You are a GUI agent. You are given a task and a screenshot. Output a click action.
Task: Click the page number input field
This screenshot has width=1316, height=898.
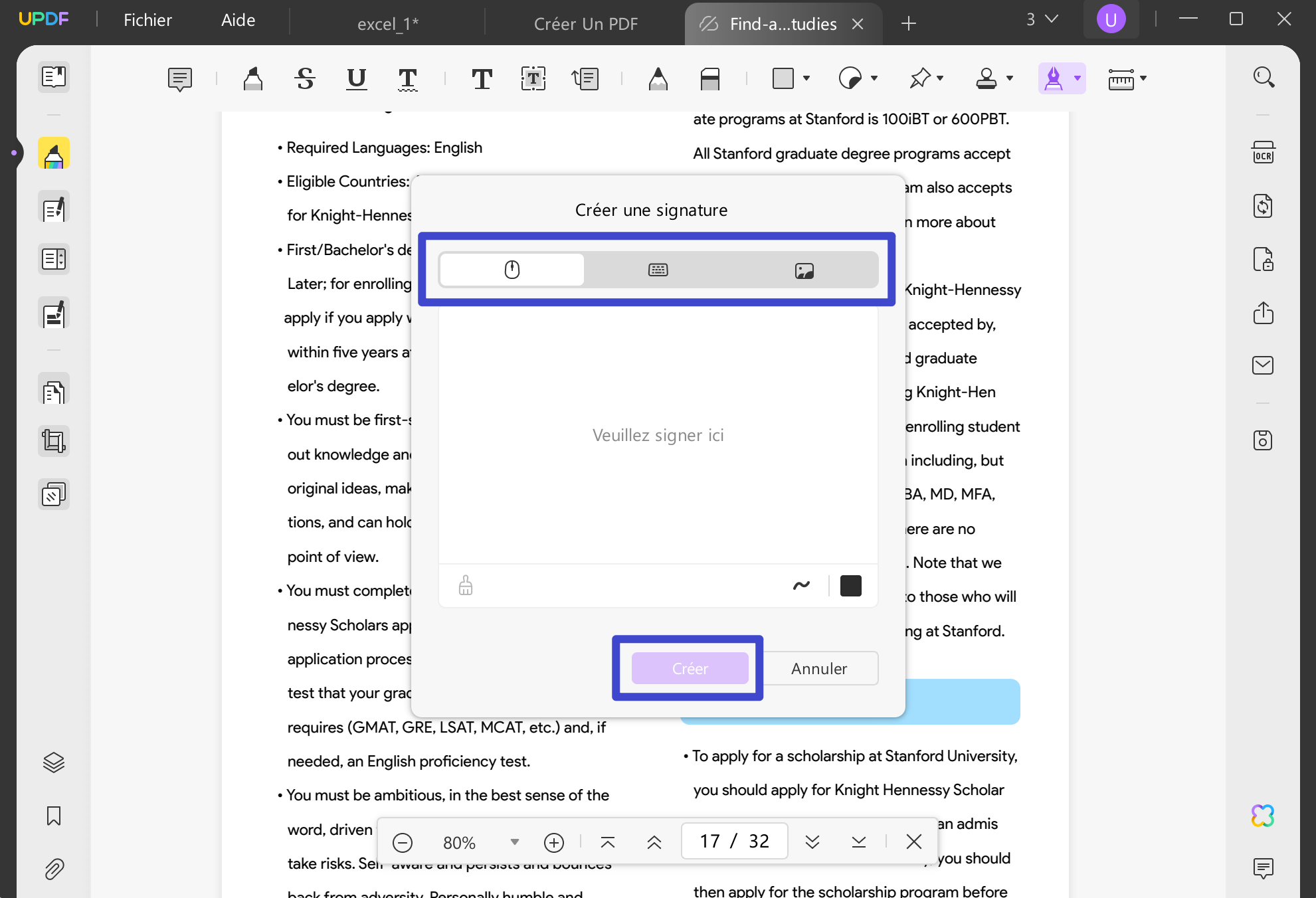coord(734,840)
